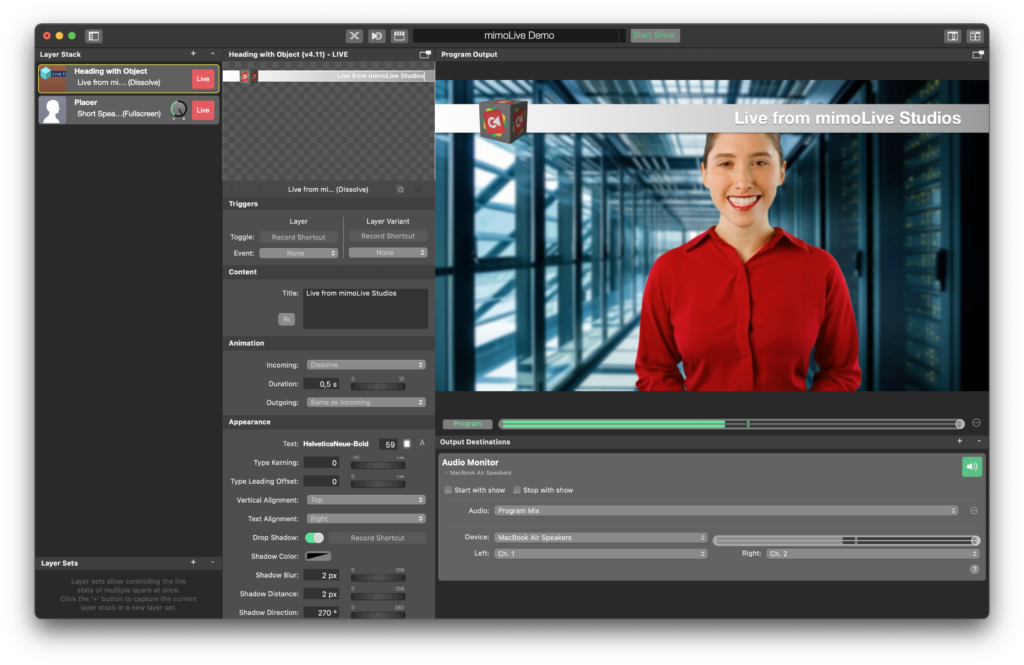The width and height of the screenshot is (1024, 665).
Task: Click the Start Show button
Action: (654, 33)
